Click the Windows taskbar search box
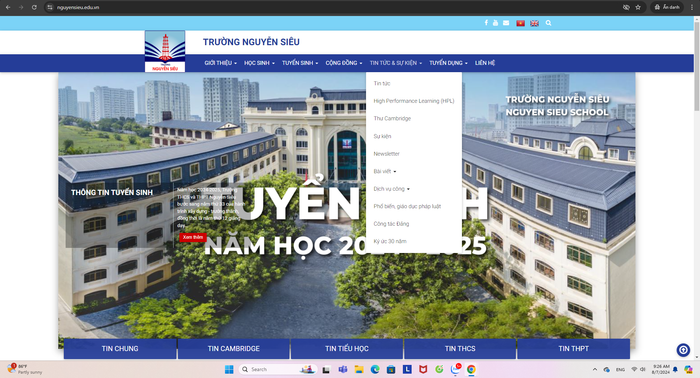 [x=278, y=370]
